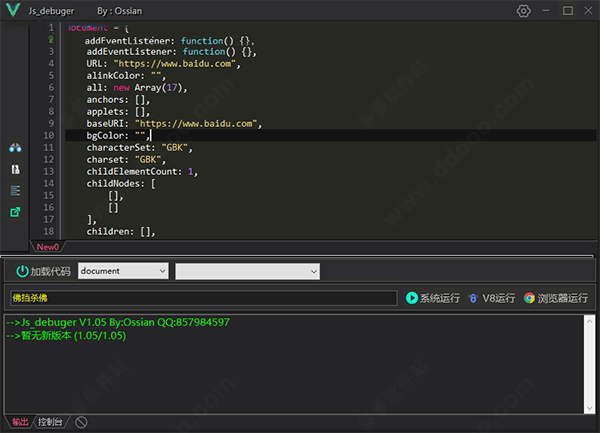Click the bgColor code line
The height and width of the screenshot is (433, 600).
coord(119,135)
